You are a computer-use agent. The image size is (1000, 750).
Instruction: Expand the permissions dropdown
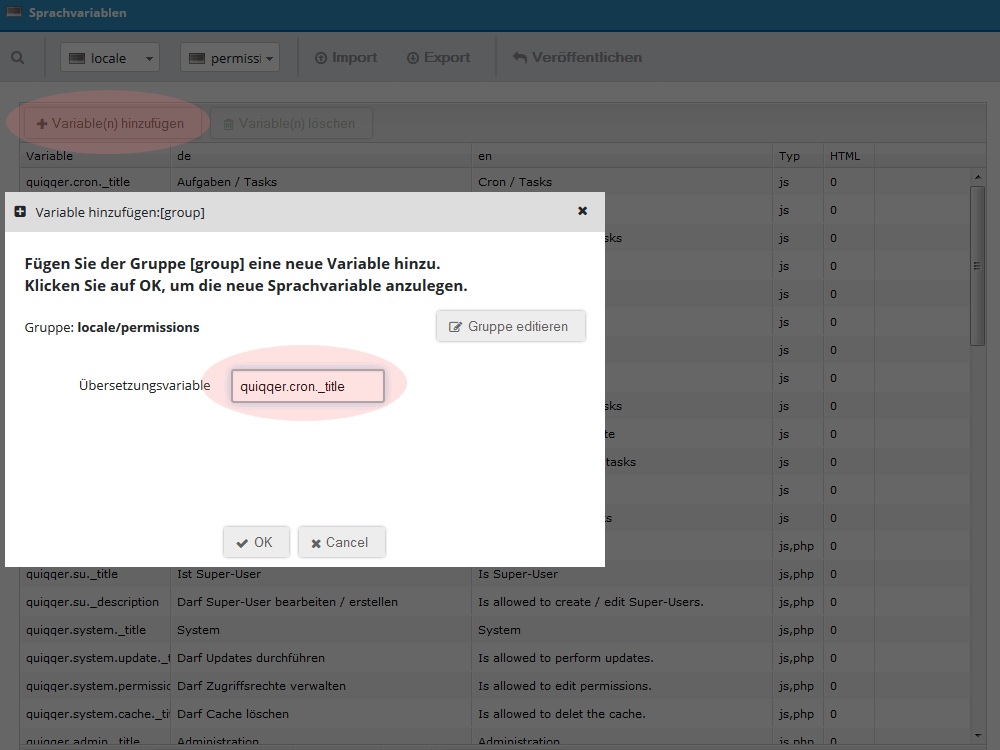click(x=230, y=58)
